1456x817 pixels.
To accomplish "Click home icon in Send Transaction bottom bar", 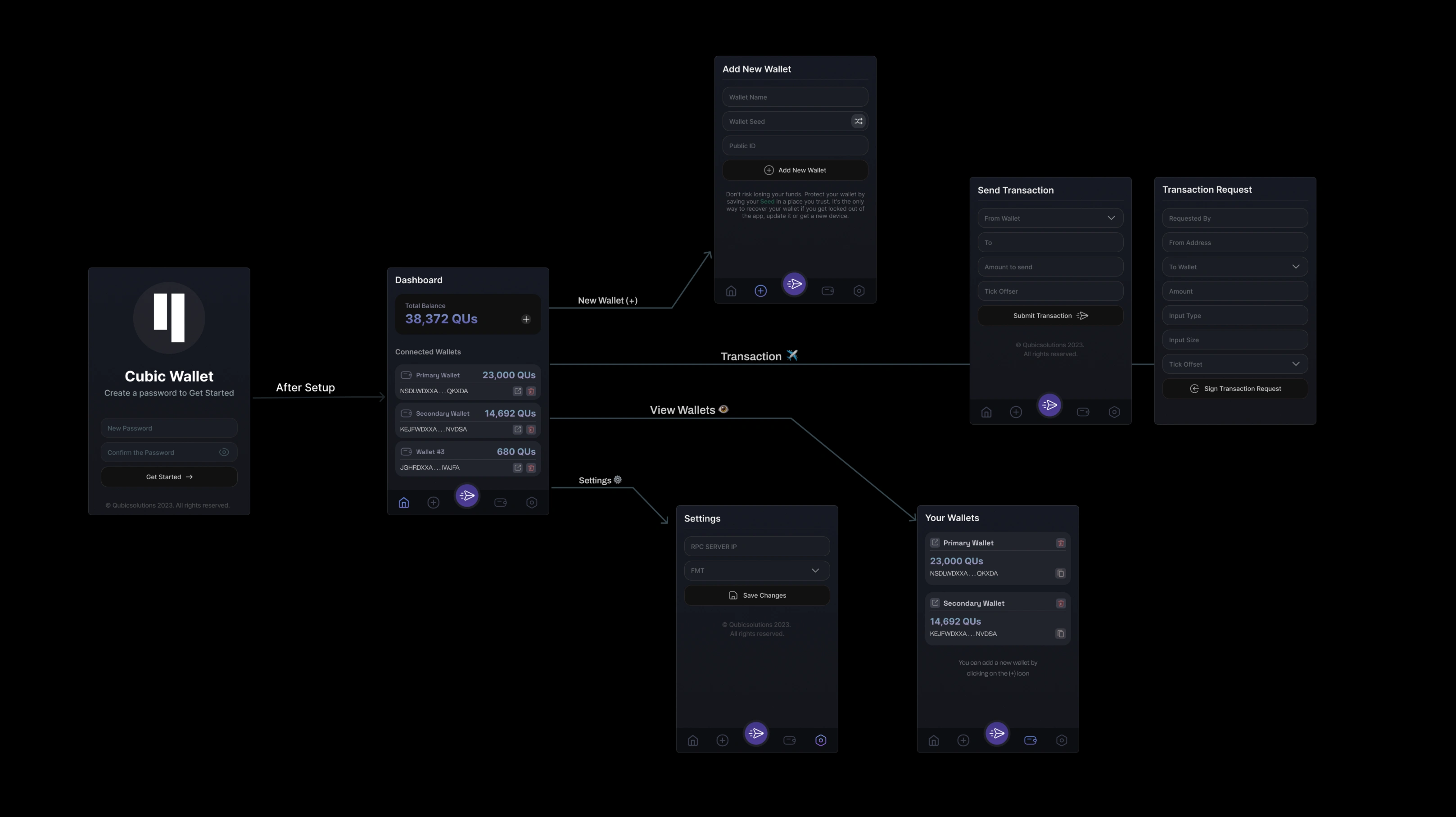I will tap(986, 412).
